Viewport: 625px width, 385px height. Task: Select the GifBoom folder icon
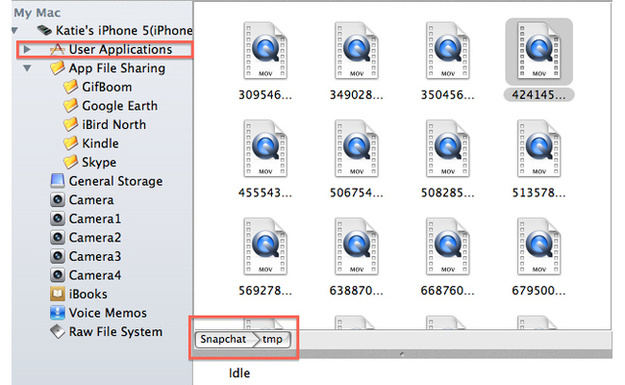71,86
